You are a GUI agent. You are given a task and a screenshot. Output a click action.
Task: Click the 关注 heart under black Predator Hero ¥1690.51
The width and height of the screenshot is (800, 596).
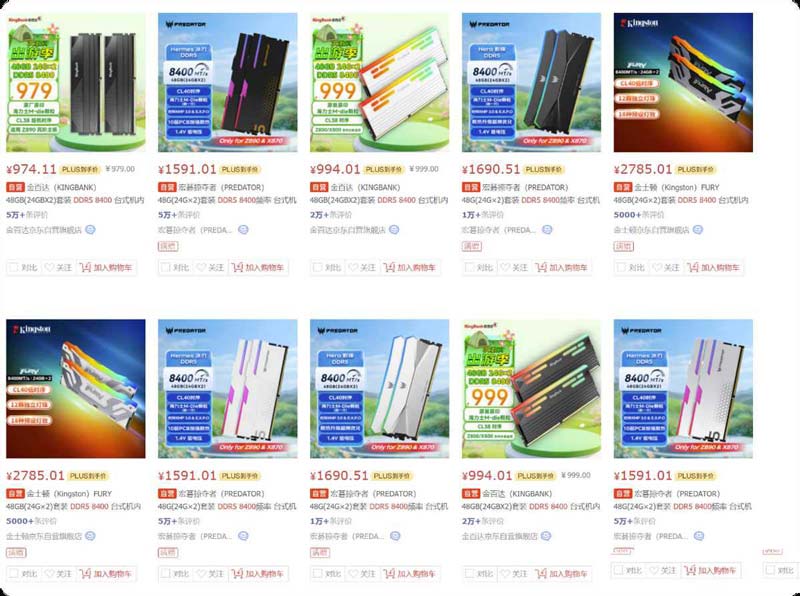click(505, 267)
